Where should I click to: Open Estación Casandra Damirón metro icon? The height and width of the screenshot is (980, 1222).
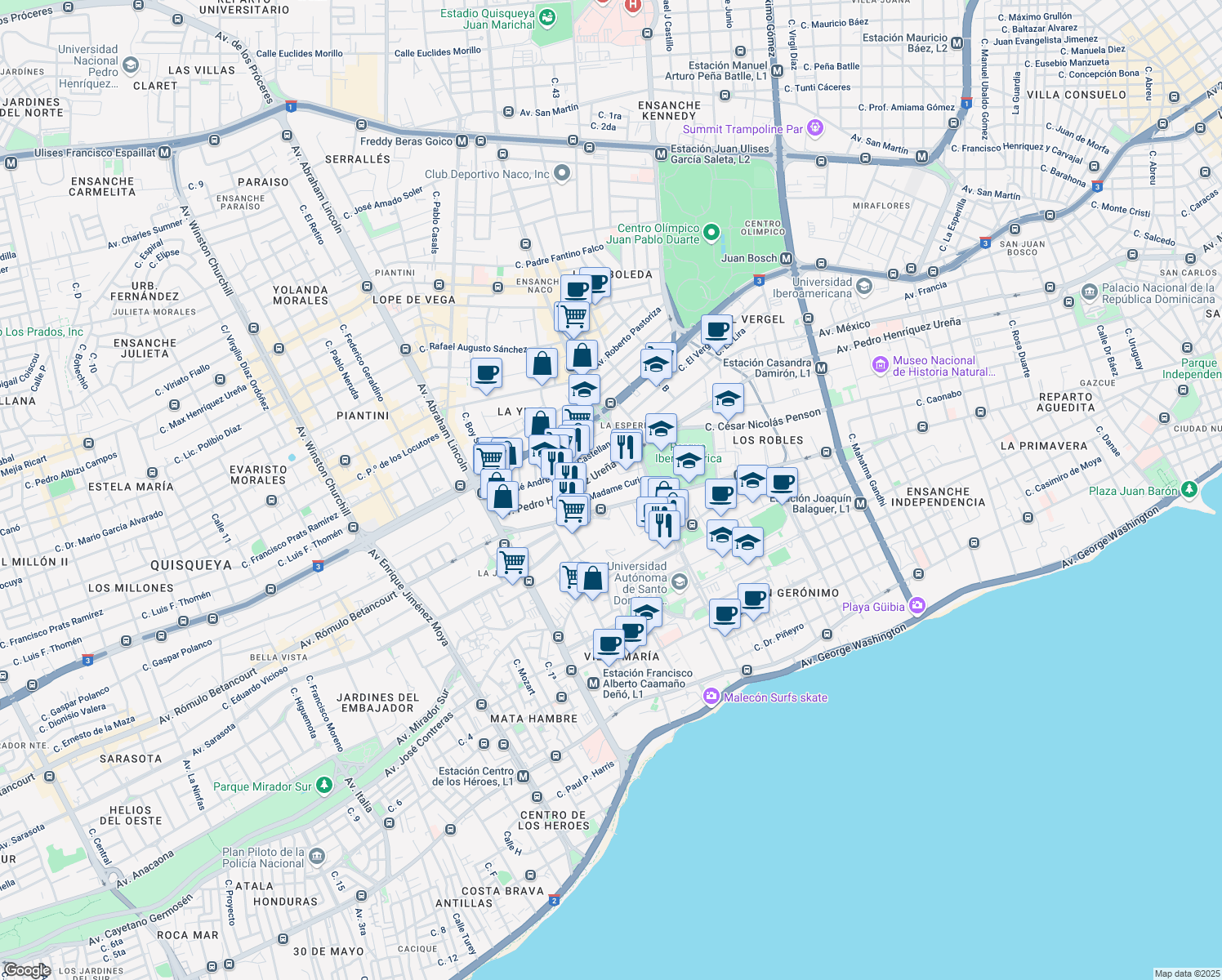point(822,368)
